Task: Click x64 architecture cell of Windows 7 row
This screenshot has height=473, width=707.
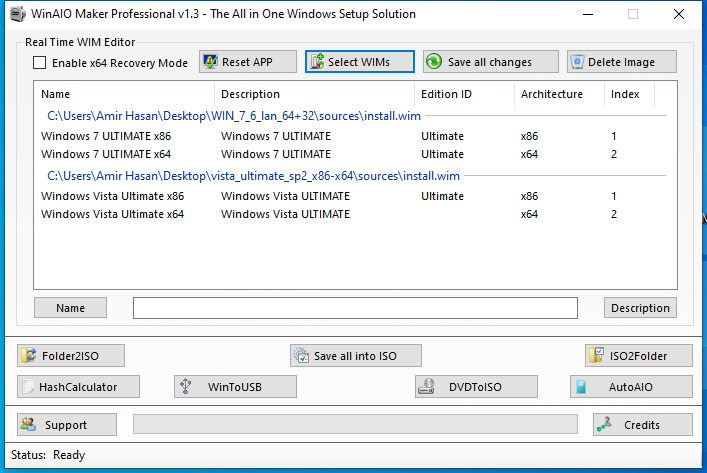Action: click(529, 154)
